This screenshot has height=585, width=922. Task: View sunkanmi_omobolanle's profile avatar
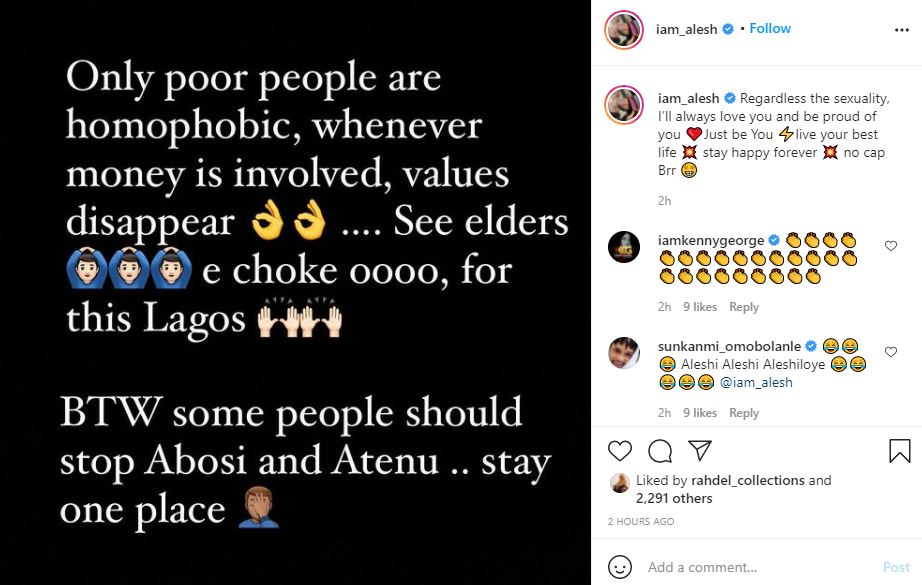[x=624, y=353]
